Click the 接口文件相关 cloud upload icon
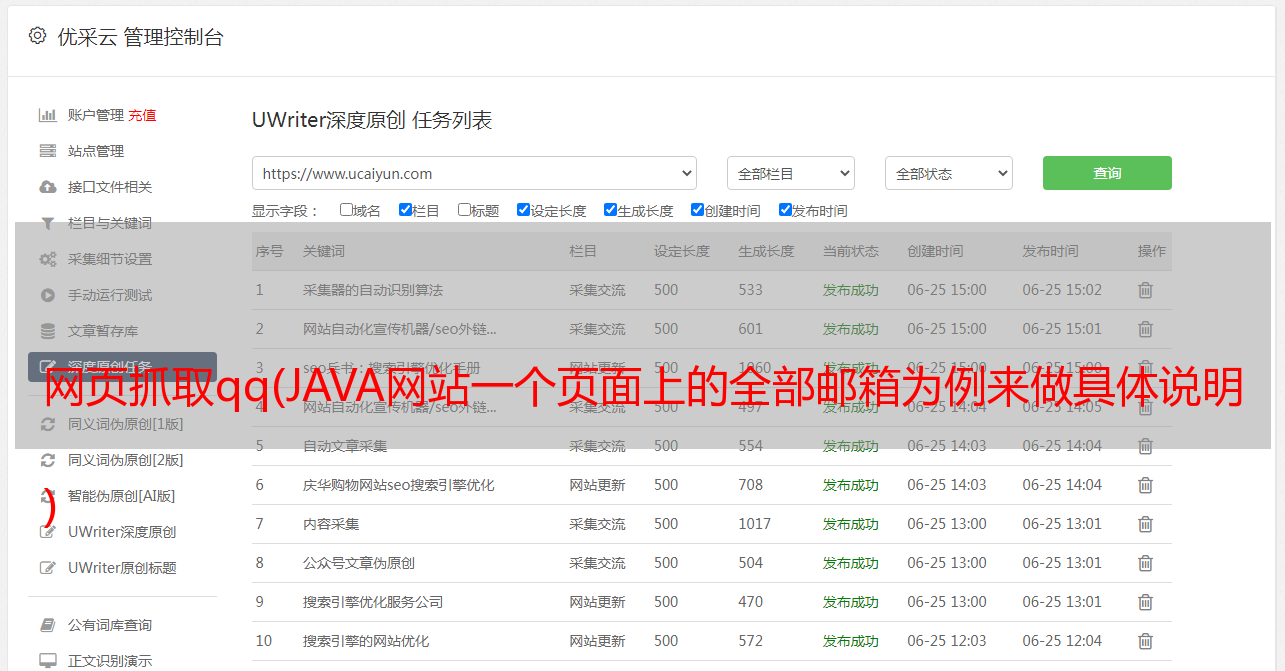This screenshot has height=671, width=1285. click(x=47, y=187)
